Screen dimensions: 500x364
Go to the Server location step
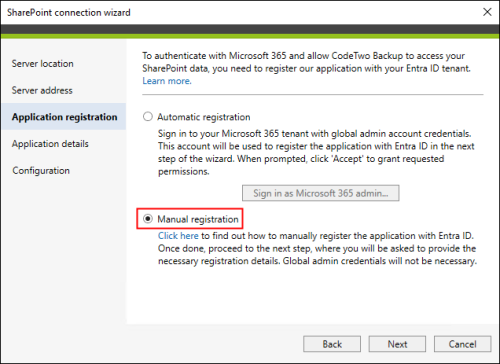(x=43, y=63)
